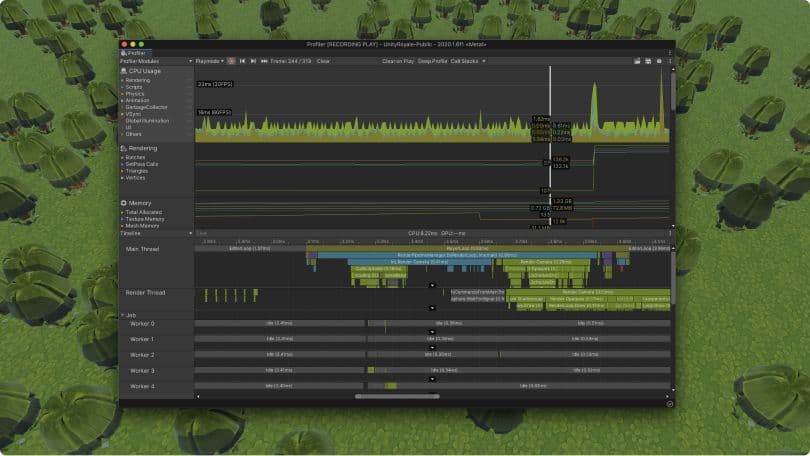Image resolution: width=810 pixels, height=456 pixels.
Task: Click the save profiler data icon
Action: point(648,61)
